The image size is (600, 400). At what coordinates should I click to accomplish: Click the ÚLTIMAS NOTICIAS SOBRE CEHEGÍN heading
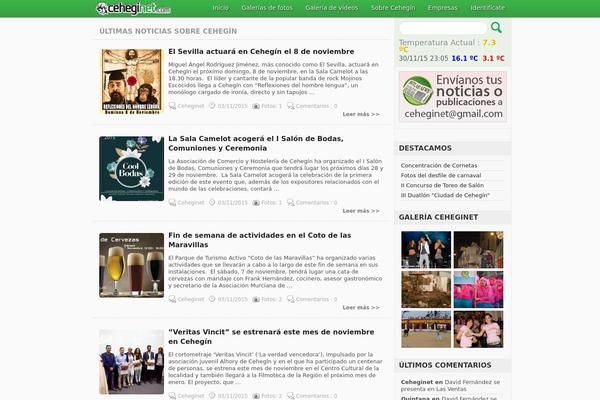tap(168, 31)
